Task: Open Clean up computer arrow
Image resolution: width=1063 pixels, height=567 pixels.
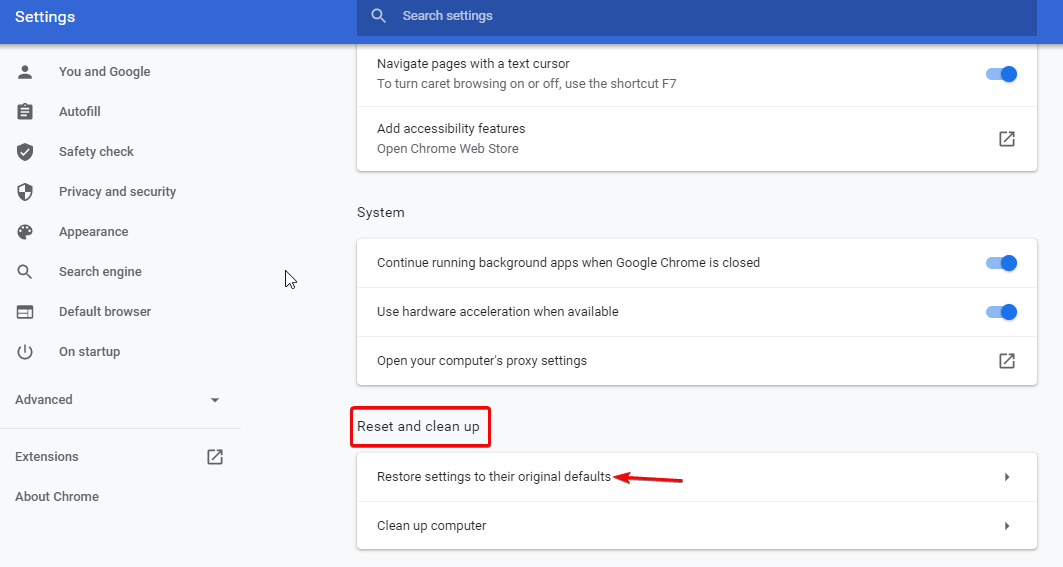Action: click(x=1007, y=526)
